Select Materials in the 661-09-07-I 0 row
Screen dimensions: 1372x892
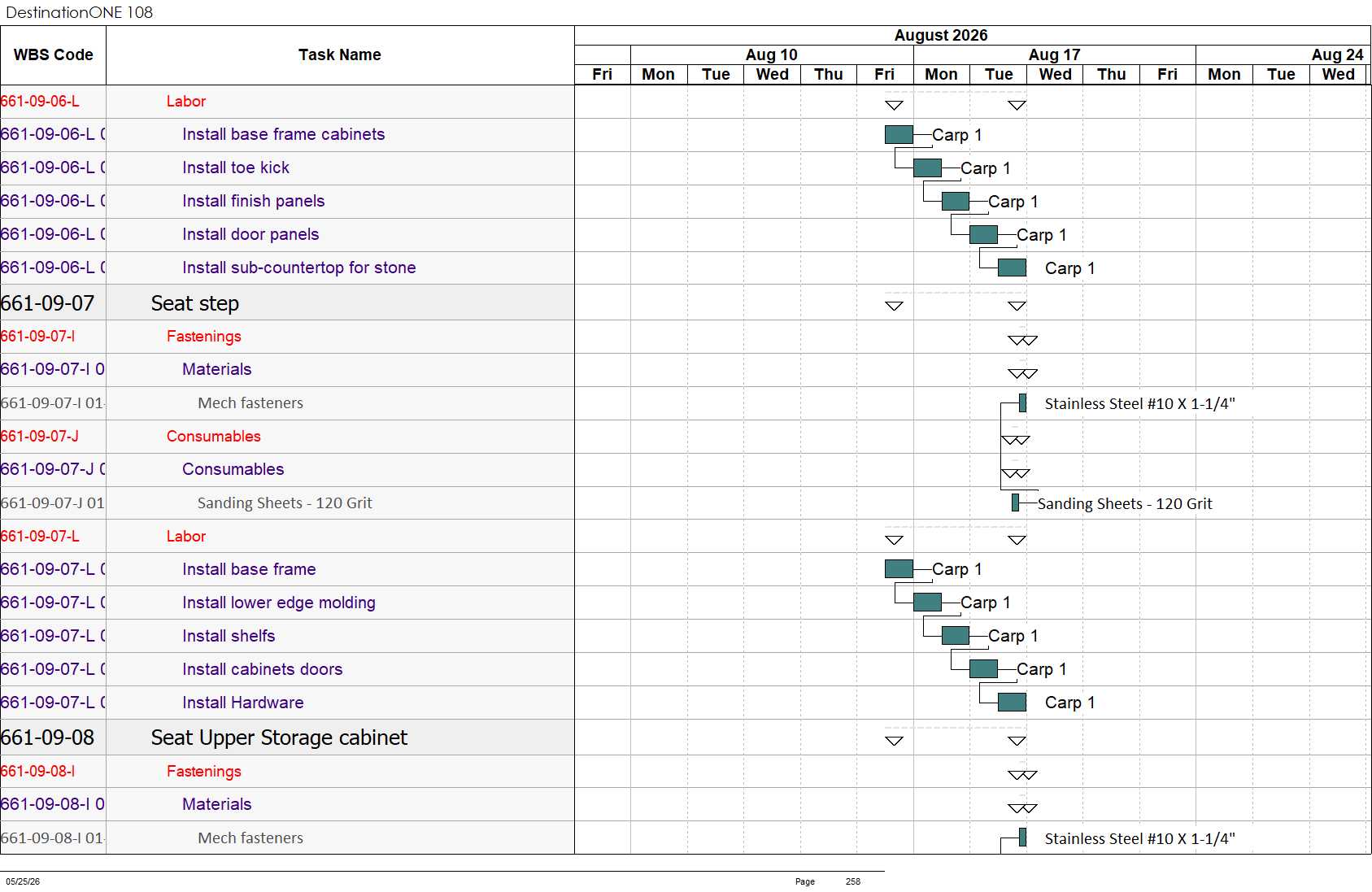click(216, 369)
